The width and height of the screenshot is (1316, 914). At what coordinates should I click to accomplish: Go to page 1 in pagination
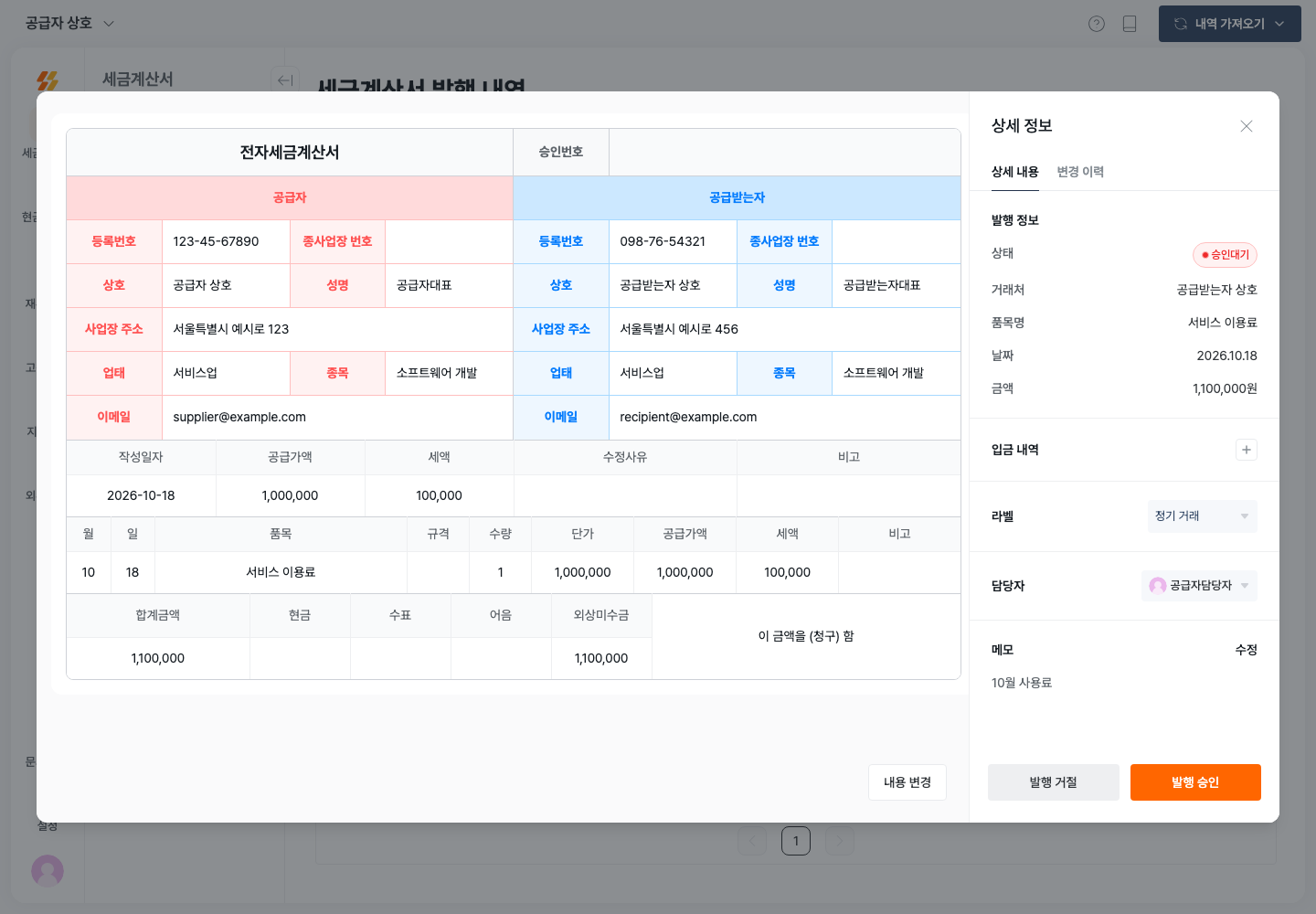coord(796,841)
